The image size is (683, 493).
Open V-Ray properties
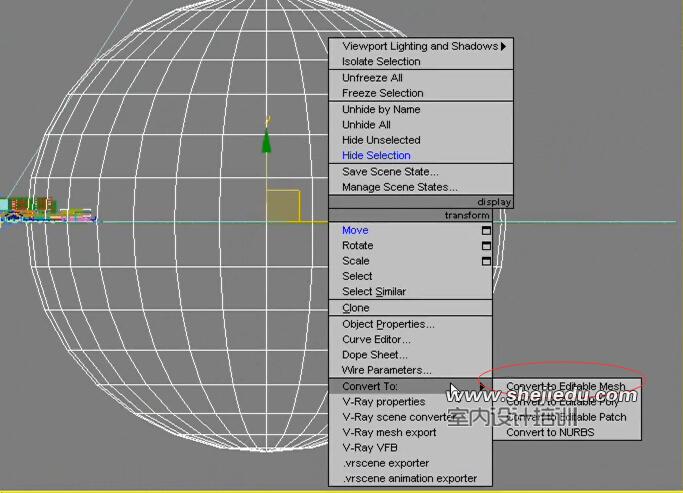click(410, 402)
